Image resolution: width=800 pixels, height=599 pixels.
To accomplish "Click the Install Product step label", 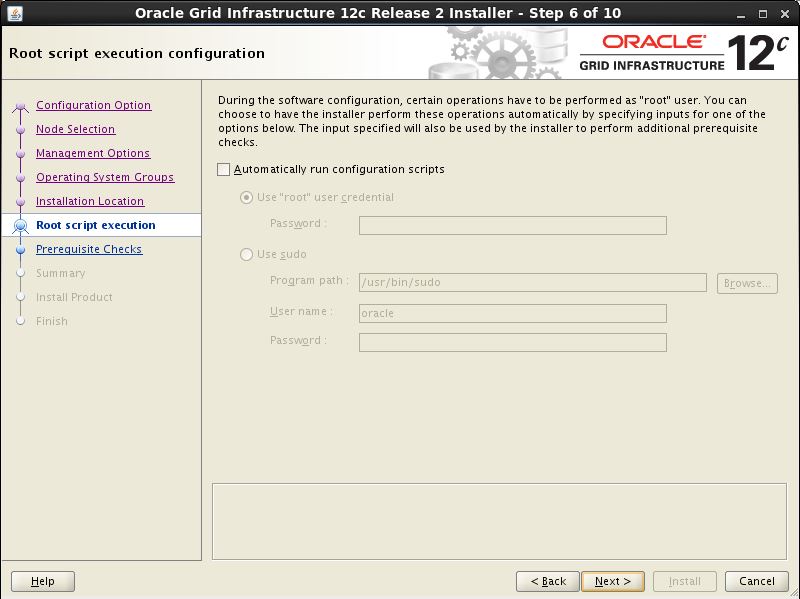I will tap(74, 297).
